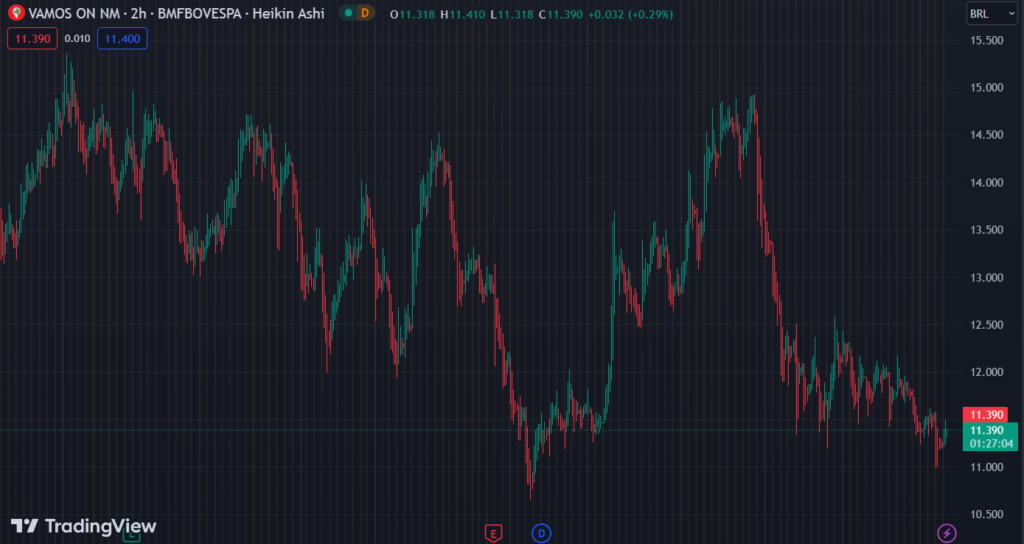The height and width of the screenshot is (544, 1024).
Task: Click the VAMOS symbol logo icon
Action: pos(16,13)
